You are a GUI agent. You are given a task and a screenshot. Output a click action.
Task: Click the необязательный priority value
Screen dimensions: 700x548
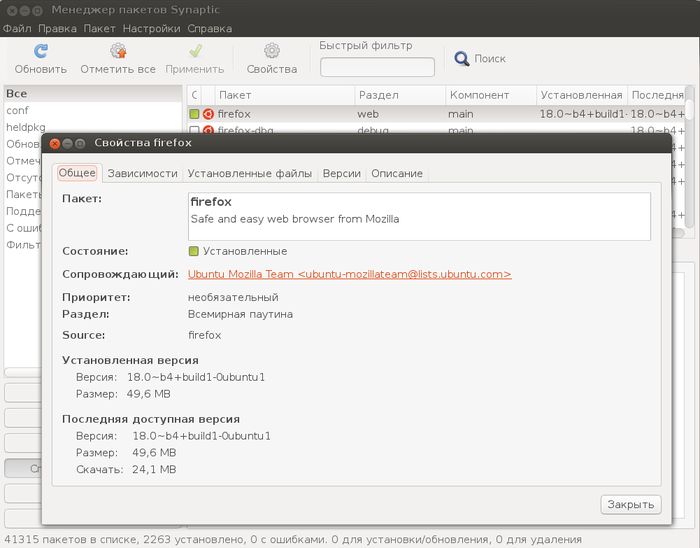point(233,297)
